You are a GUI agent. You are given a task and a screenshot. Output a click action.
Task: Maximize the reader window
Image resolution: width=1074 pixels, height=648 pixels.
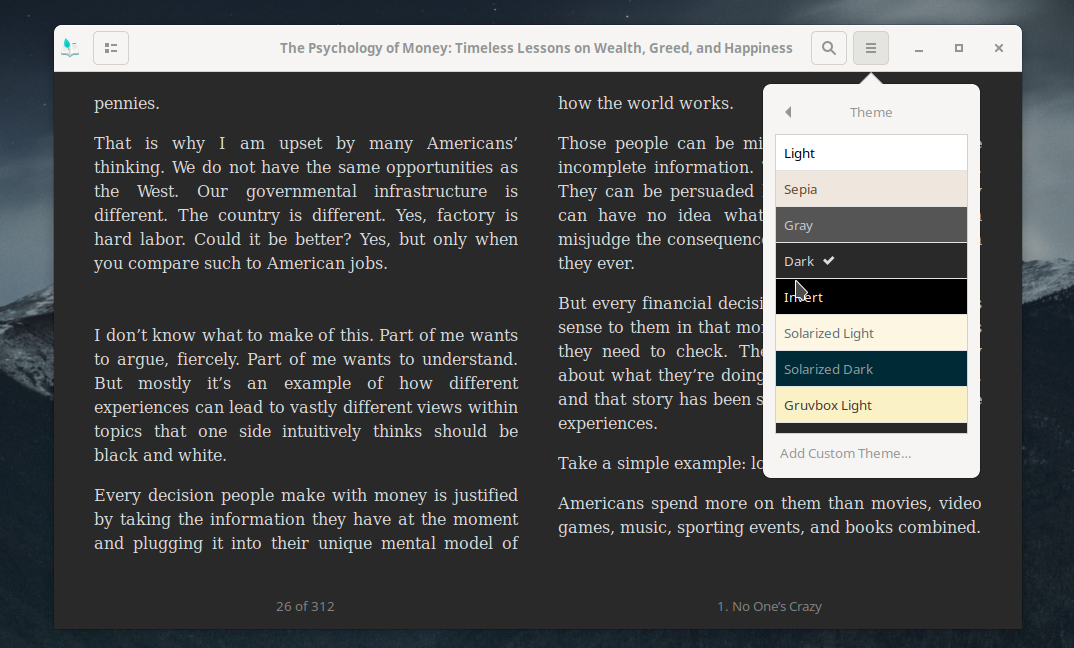(959, 48)
